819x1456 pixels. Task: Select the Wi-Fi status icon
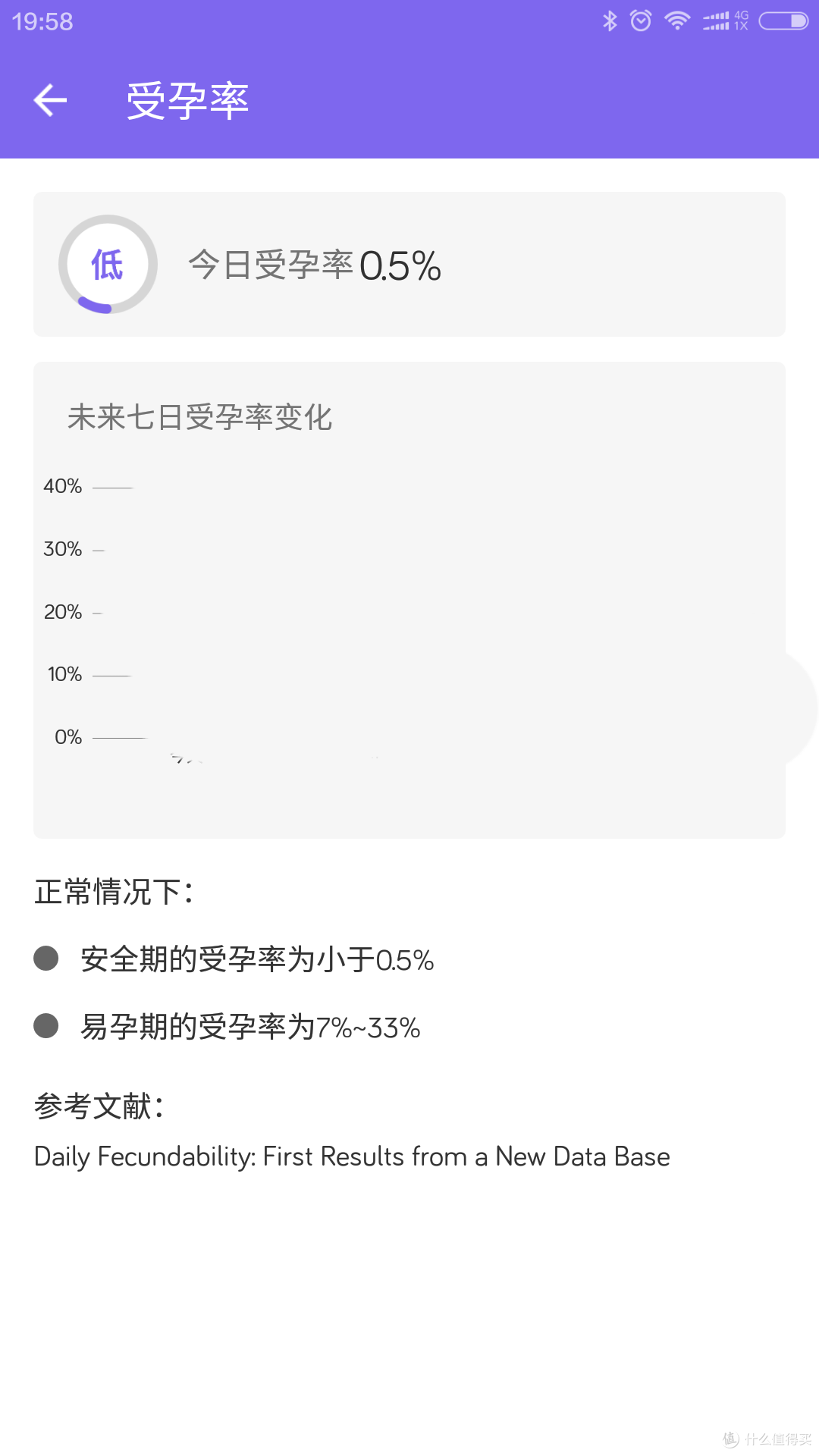pos(677,20)
